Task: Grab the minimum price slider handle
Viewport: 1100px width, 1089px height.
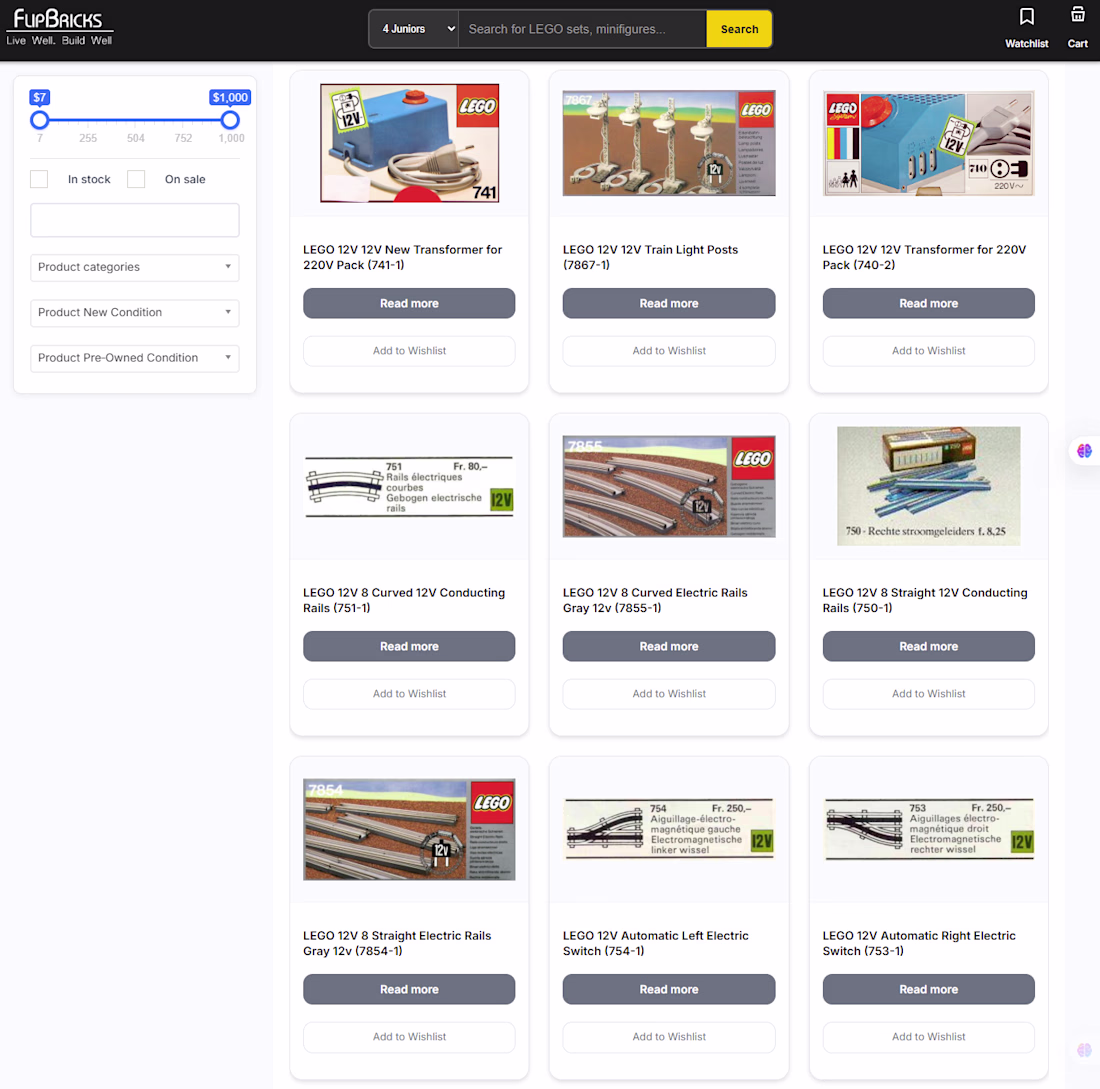Action: click(40, 120)
